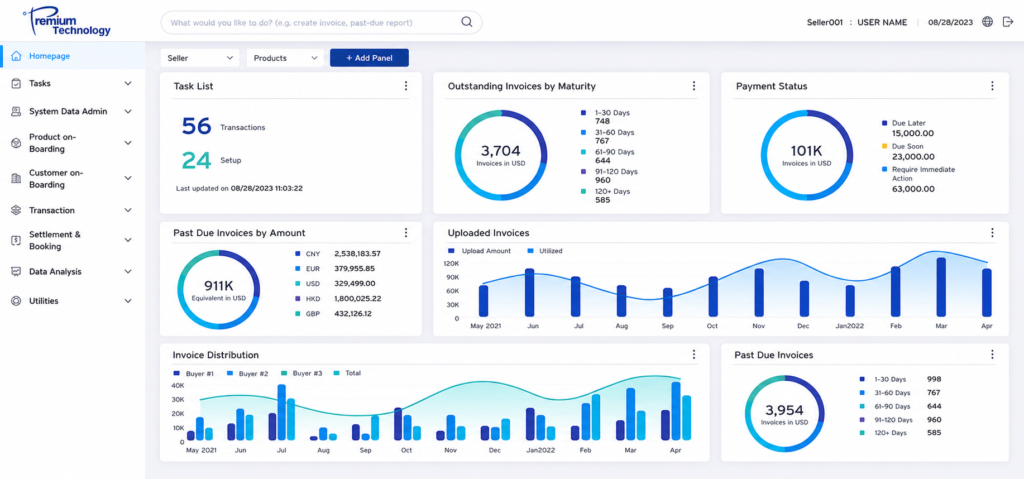Toggle the Utilized legend series
The height and width of the screenshot is (479, 1024).
tap(545, 250)
